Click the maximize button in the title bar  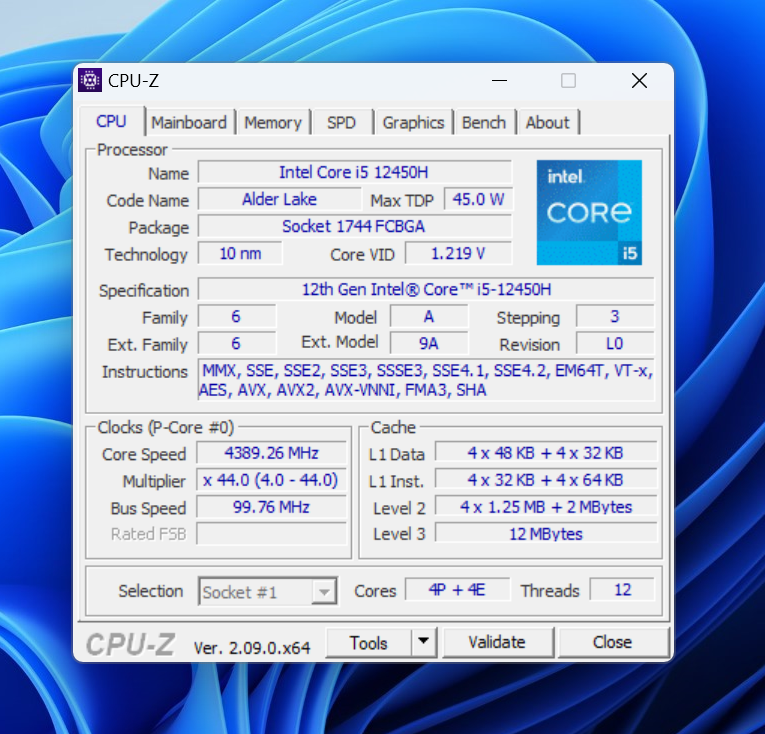click(568, 81)
